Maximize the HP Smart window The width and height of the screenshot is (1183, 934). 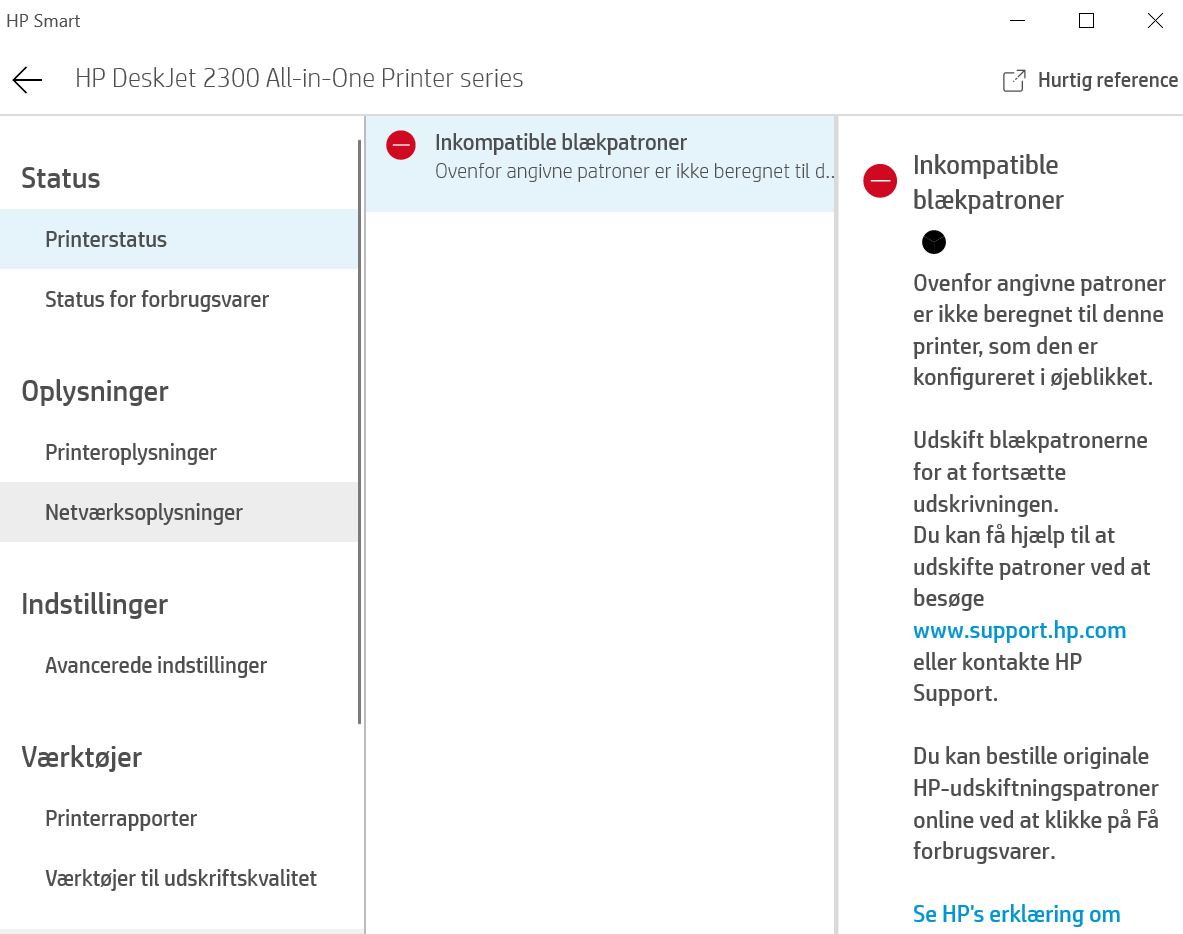1086,21
